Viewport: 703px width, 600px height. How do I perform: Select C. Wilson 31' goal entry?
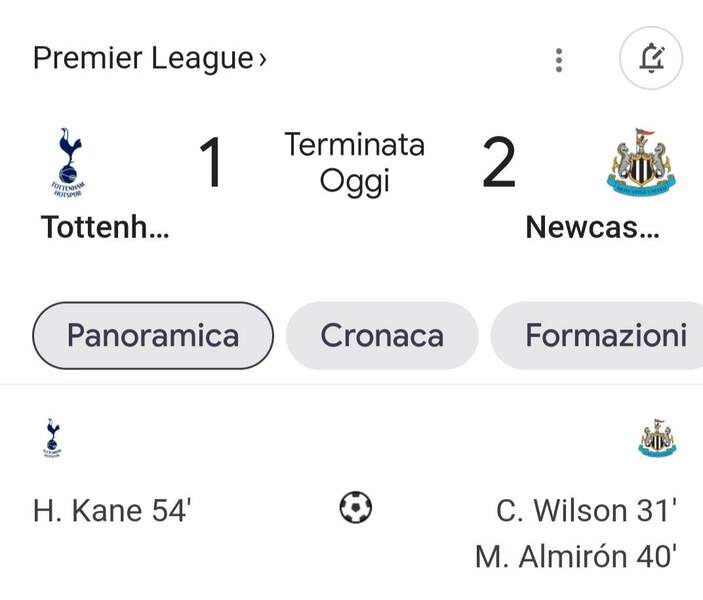click(587, 510)
